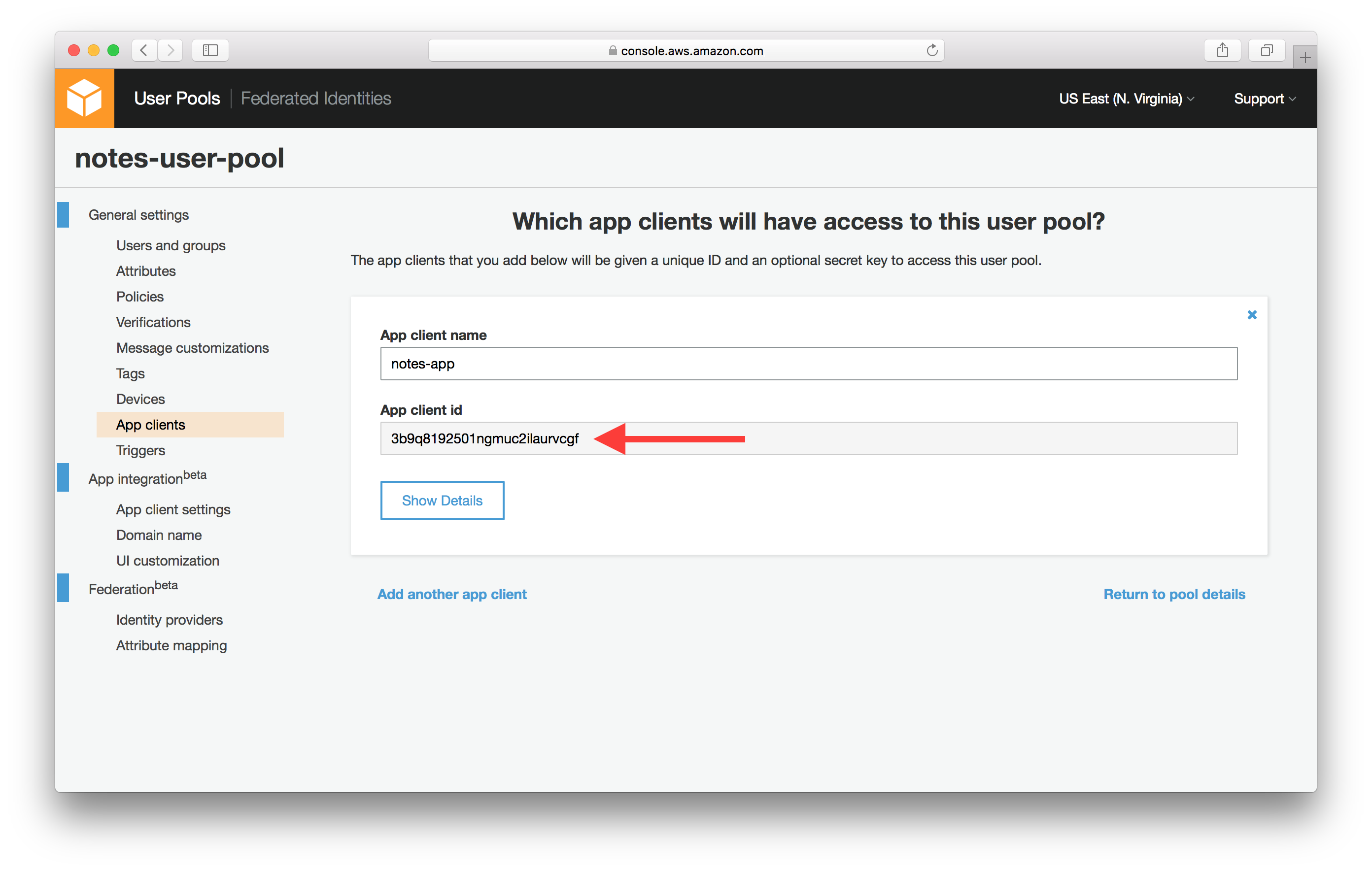
Task: Expand the Support menu
Action: coord(1264,99)
